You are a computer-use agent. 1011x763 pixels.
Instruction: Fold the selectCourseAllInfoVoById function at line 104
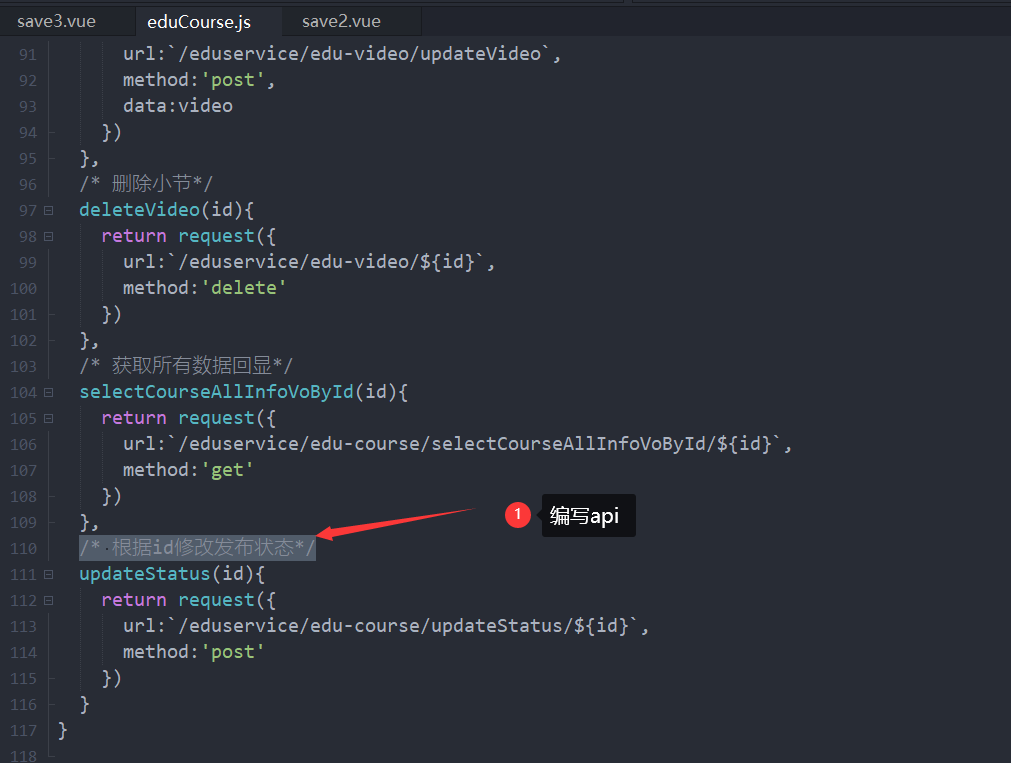48,392
